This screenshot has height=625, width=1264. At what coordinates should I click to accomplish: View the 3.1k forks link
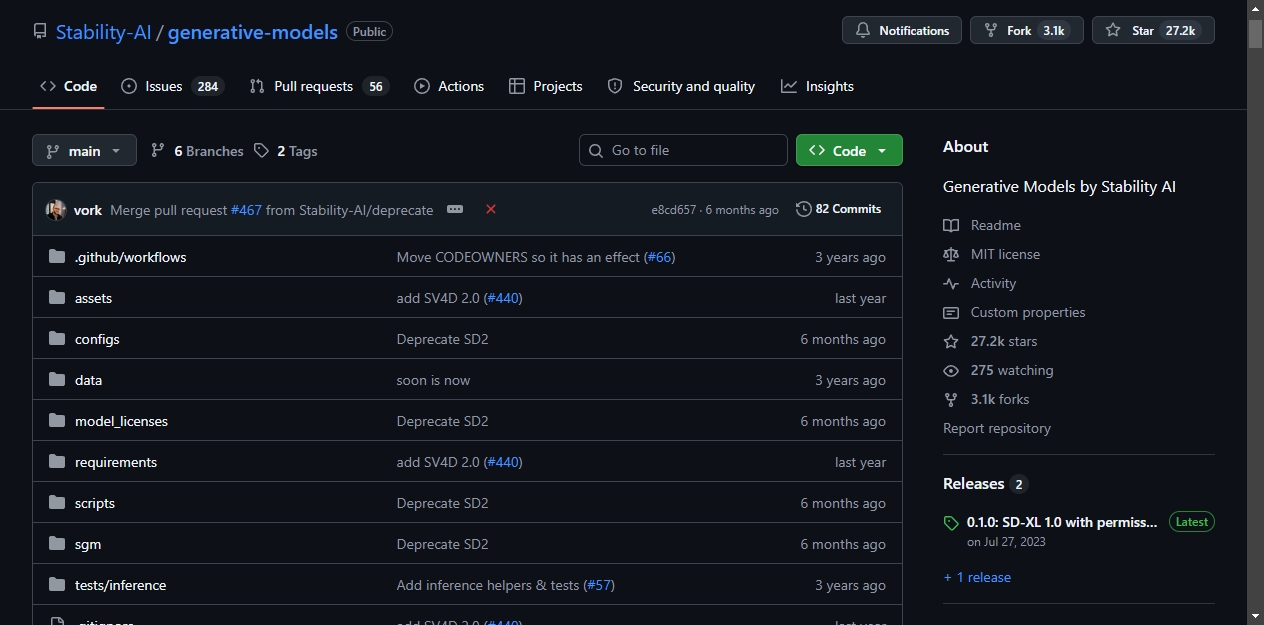(986, 399)
